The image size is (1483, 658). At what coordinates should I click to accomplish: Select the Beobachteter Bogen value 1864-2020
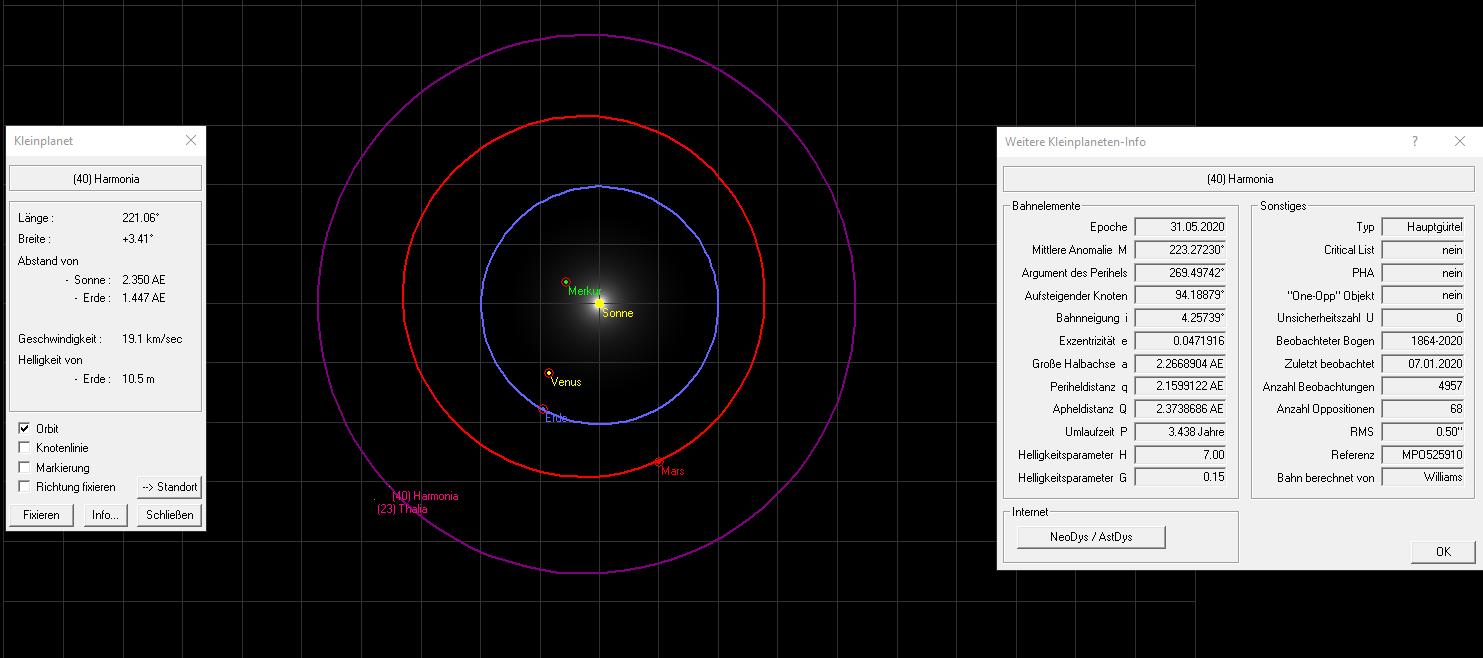(1423, 341)
